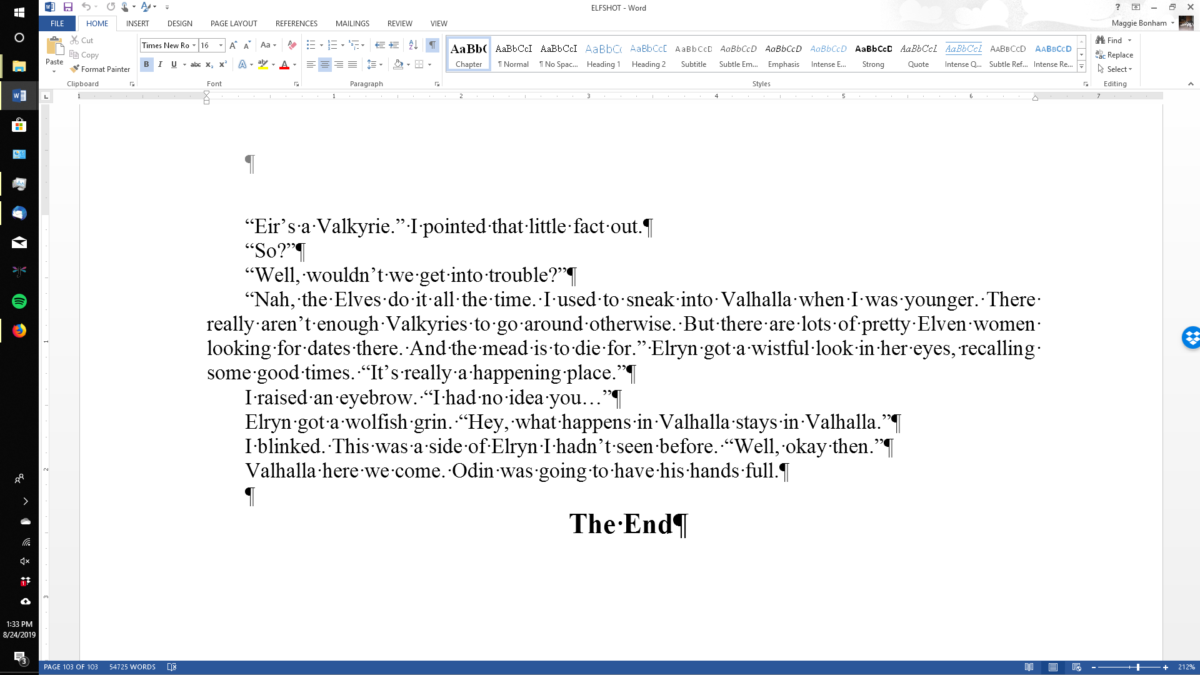This screenshot has width=1200, height=675.
Task: Click the Sort paragraph icon
Action: coord(414,45)
